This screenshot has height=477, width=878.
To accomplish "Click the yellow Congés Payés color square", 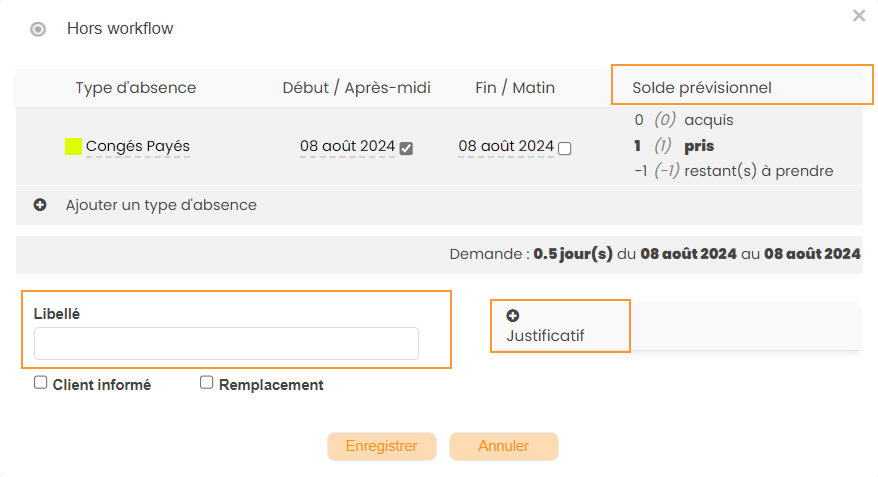I will click(73, 147).
